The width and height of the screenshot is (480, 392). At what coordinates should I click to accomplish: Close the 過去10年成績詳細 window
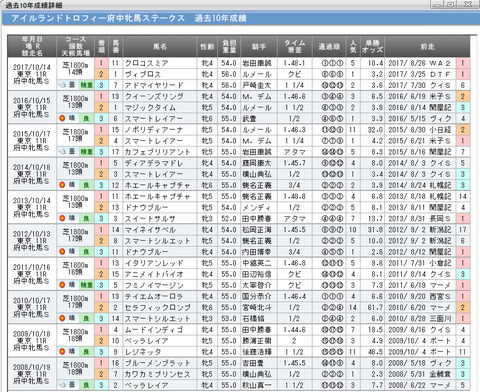[x=468, y=4]
